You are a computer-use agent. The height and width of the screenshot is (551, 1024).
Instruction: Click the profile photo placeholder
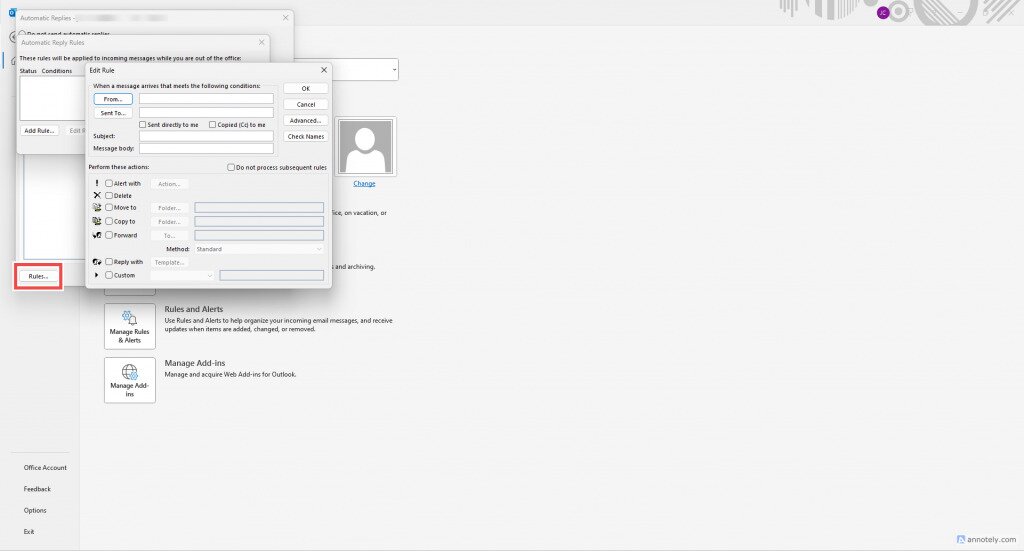pos(365,146)
